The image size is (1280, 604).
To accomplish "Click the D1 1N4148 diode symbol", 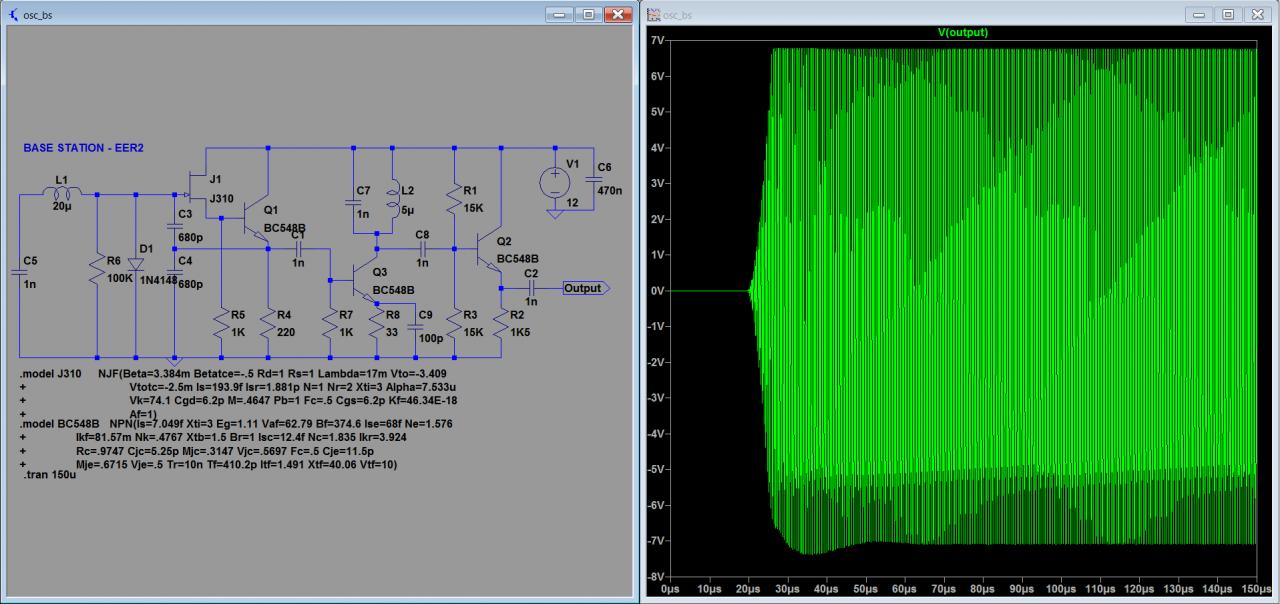I will click(135, 263).
